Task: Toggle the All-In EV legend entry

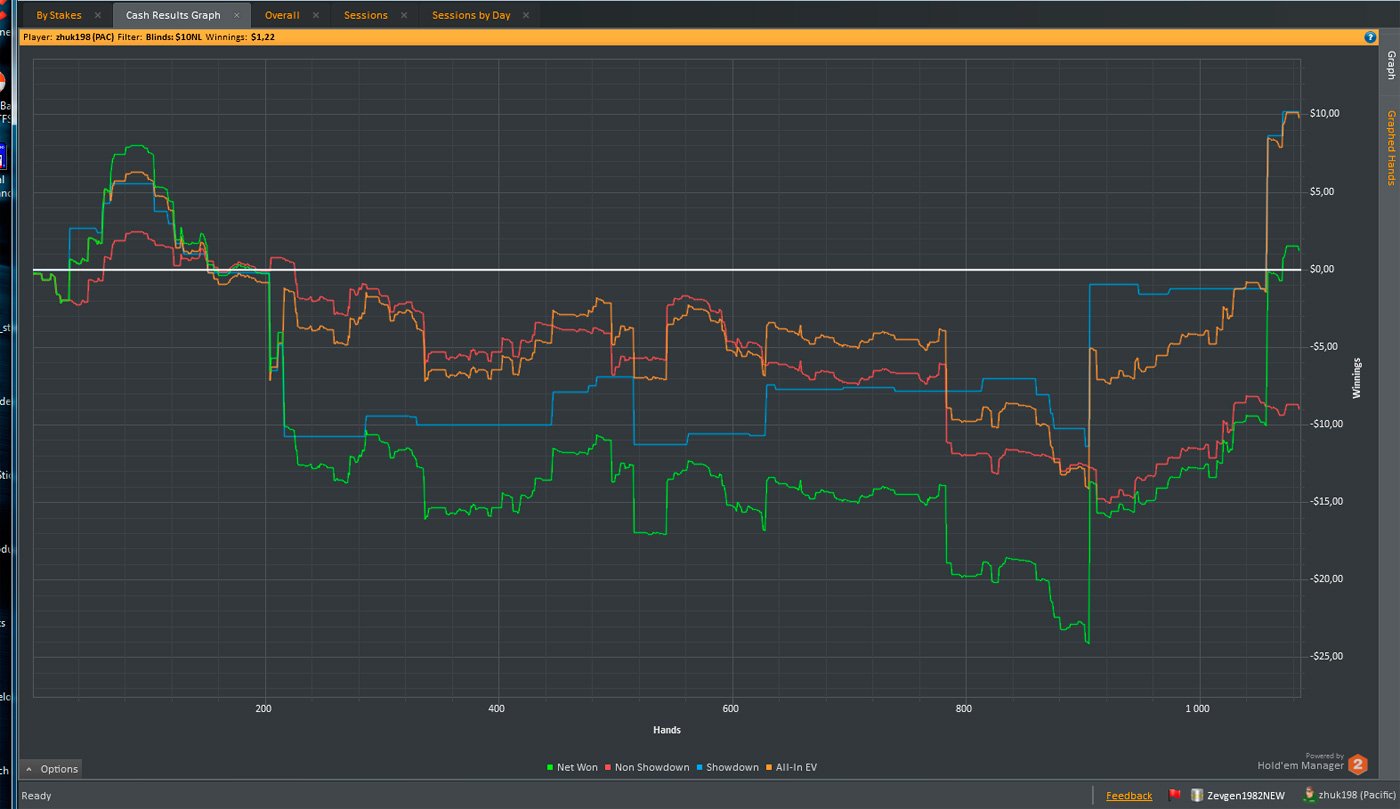Action: pyautogui.click(x=791, y=768)
